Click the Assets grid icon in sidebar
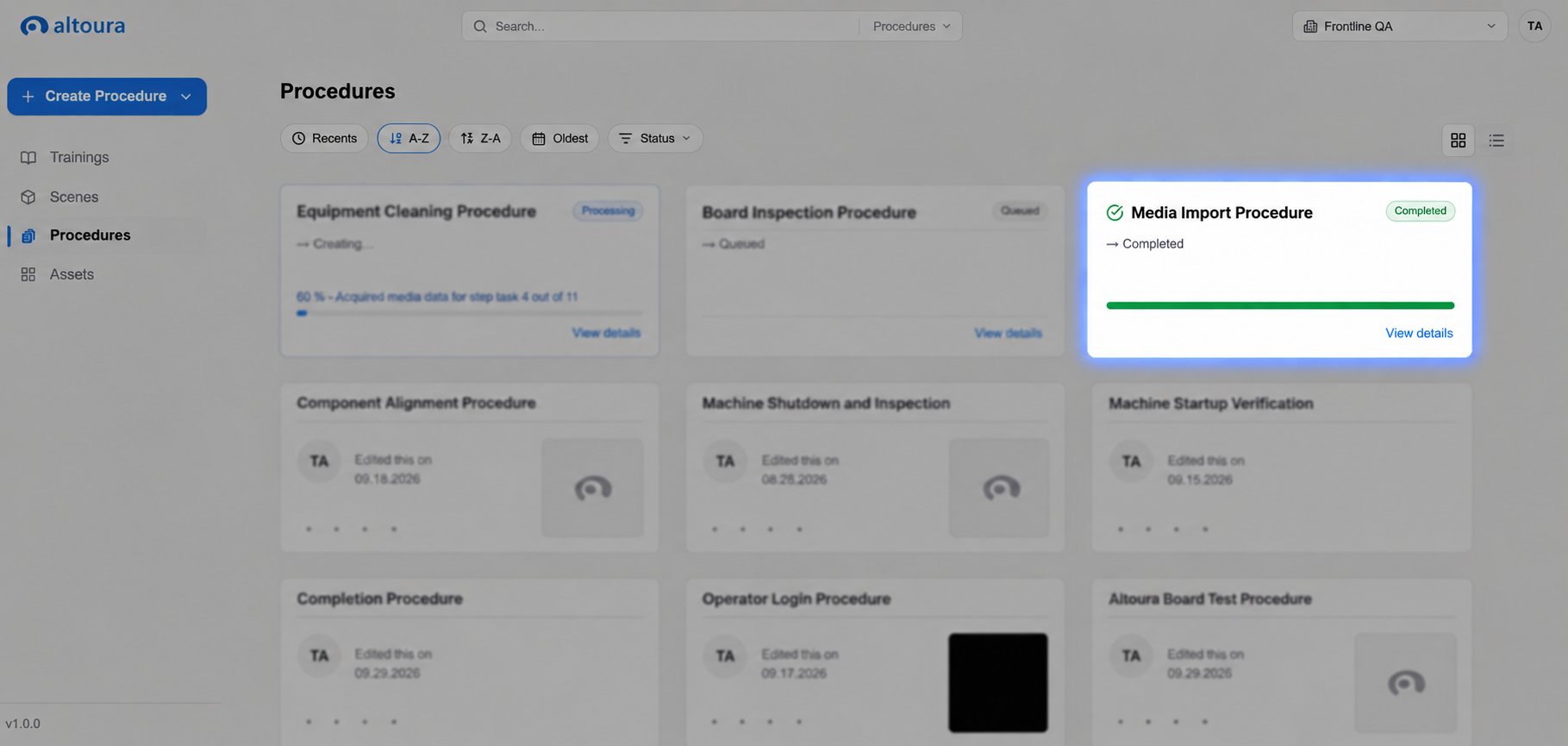The height and width of the screenshot is (746, 1568). [28, 274]
